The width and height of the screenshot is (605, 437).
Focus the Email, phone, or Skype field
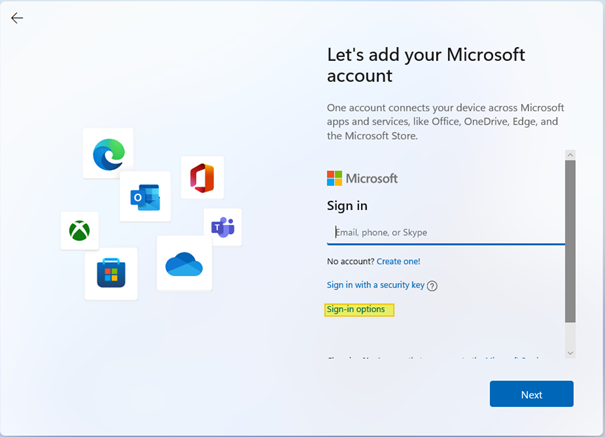click(446, 233)
